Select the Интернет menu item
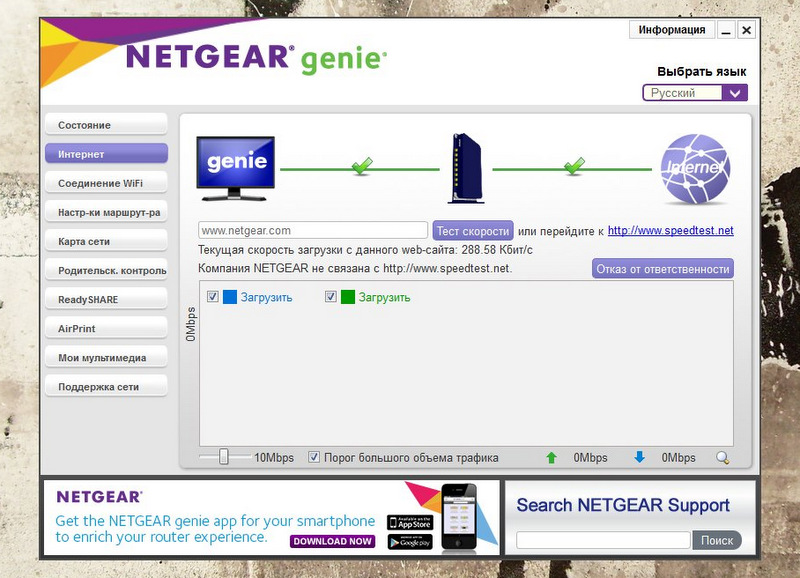The height and width of the screenshot is (578, 800). point(106,154)
